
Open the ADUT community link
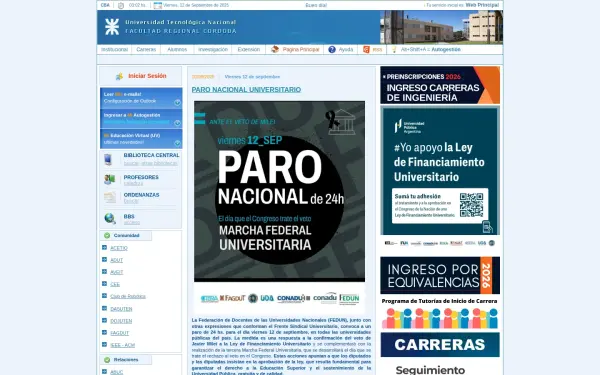(x=117, y=260)
